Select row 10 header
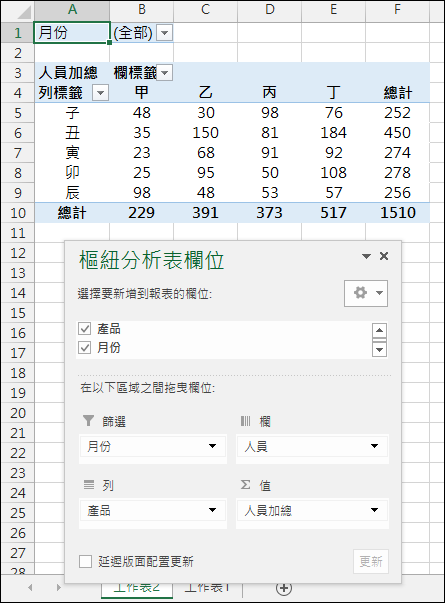The image size is (445, 603). coord(17,213)
